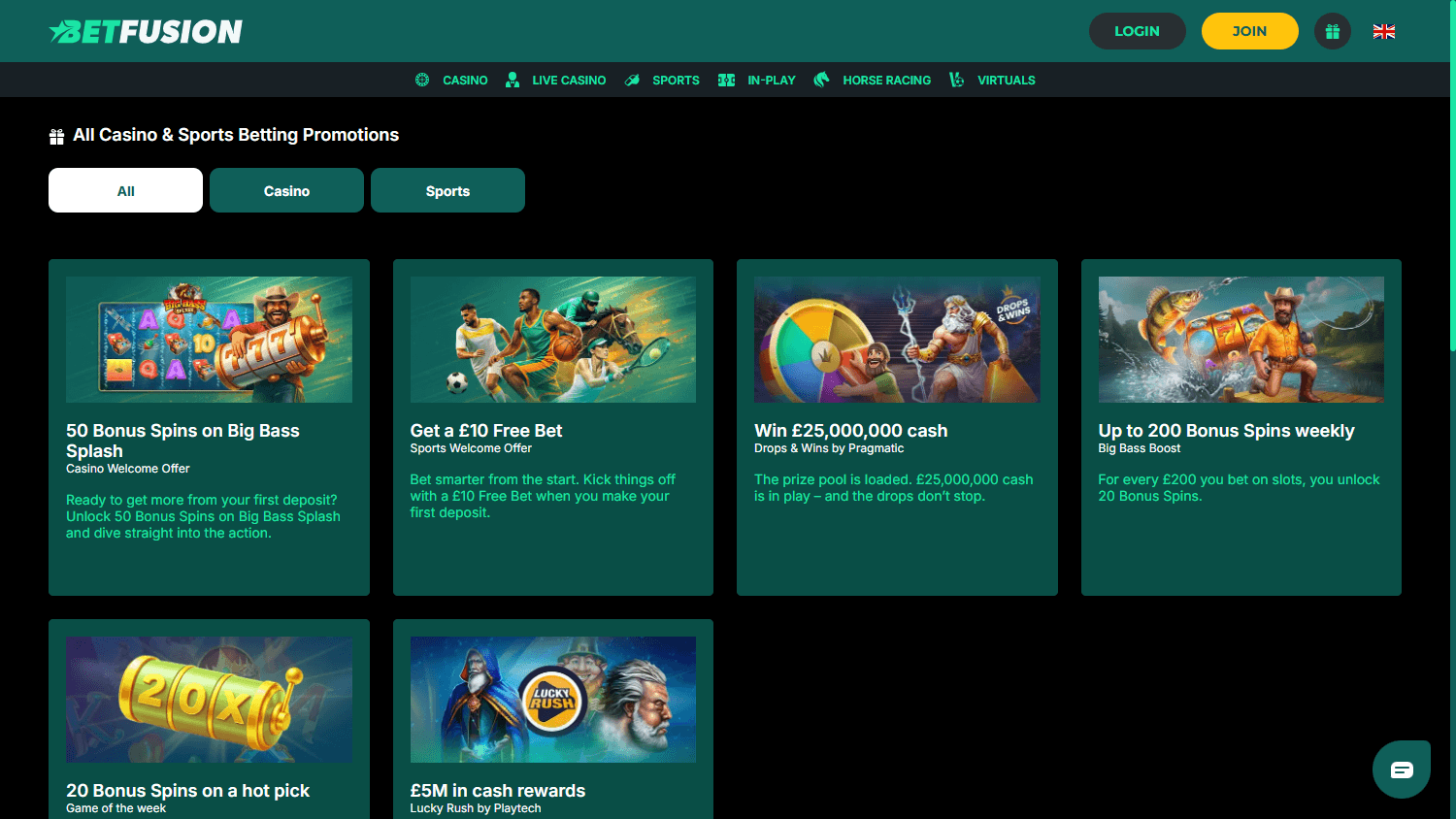Click 'Drops & Wins by Pragmatic' subtitle

[829, 448]
